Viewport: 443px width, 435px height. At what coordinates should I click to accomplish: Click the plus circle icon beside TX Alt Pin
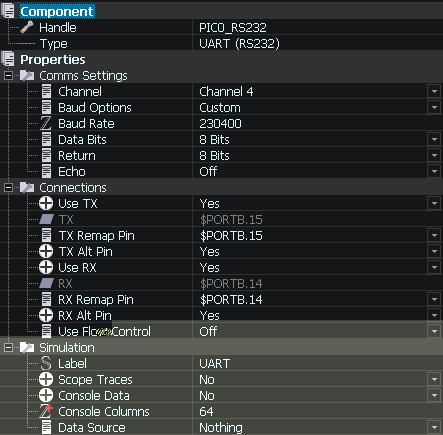pos(46,251)
